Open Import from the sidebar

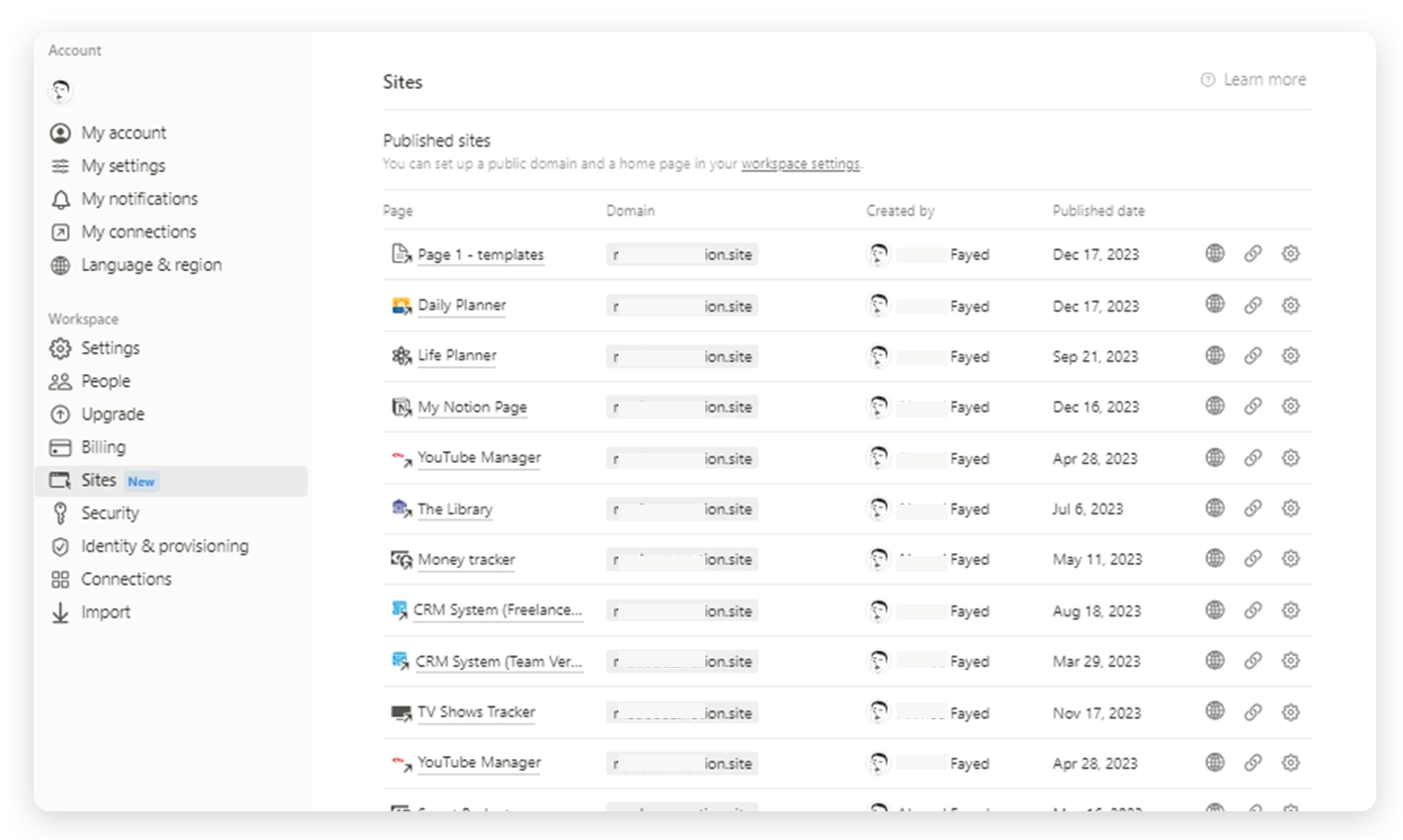[x=105, y=612]
